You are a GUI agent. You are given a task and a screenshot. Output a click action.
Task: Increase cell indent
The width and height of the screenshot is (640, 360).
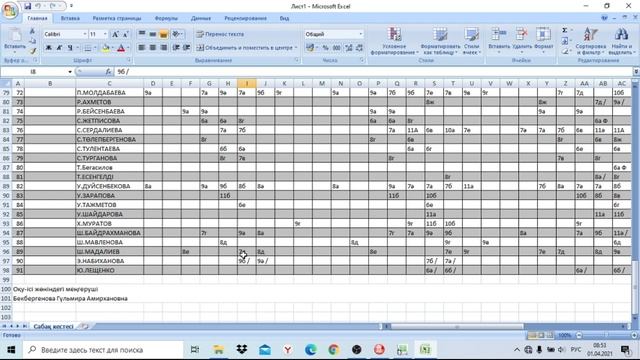coord(187,48)
